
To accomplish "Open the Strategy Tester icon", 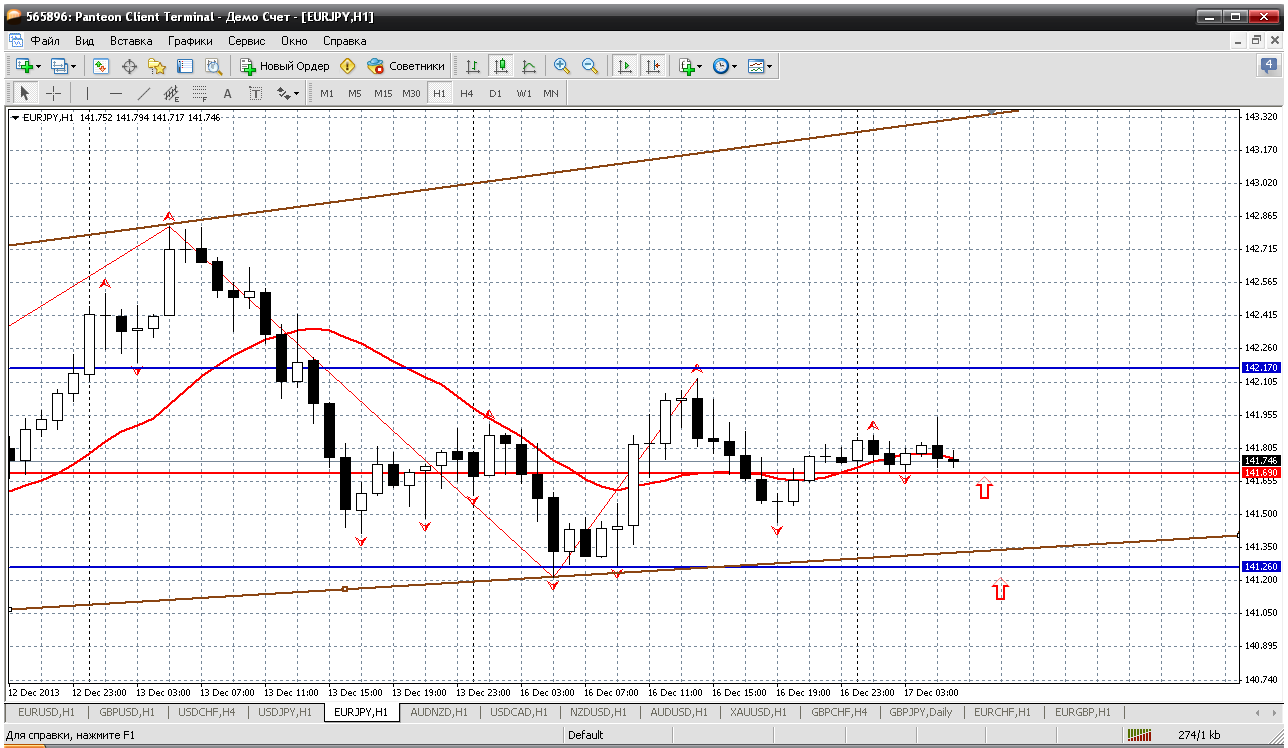I will coord(213,66).
